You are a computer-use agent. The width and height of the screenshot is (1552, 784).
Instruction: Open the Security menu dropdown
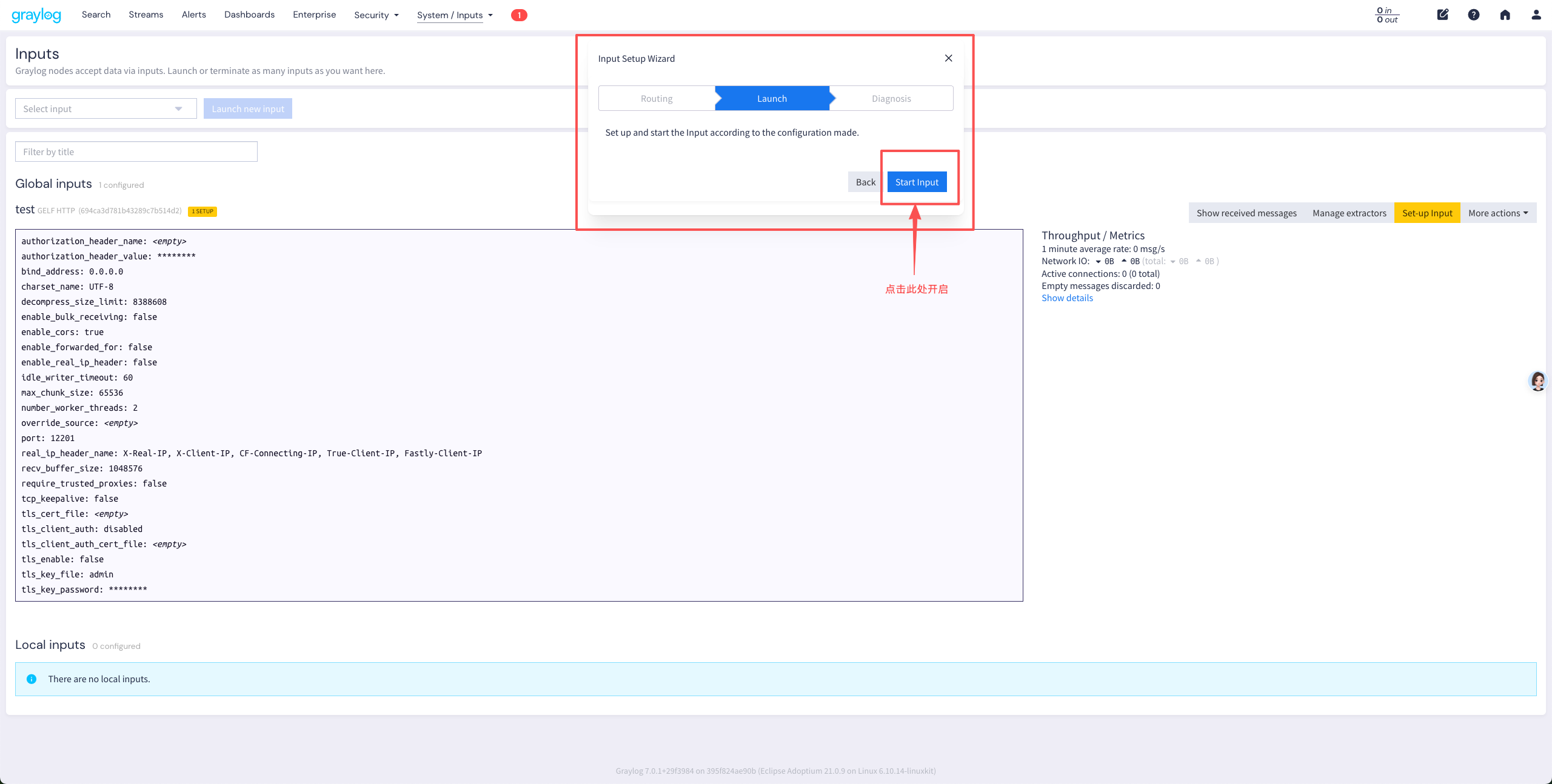click(x=376, y=15)
